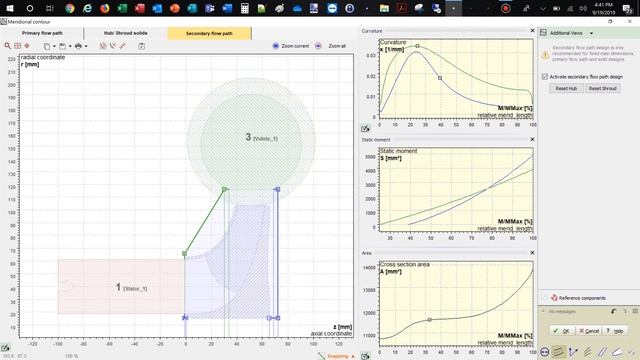Click the double diagonal line icon at bottom right
The height and width of the screenshot is (360, 640).
[x=602, y=351]
